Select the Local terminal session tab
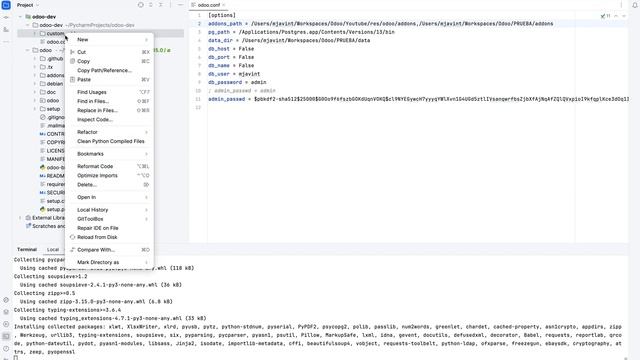The image size is (640, 360). click(53, 249)
